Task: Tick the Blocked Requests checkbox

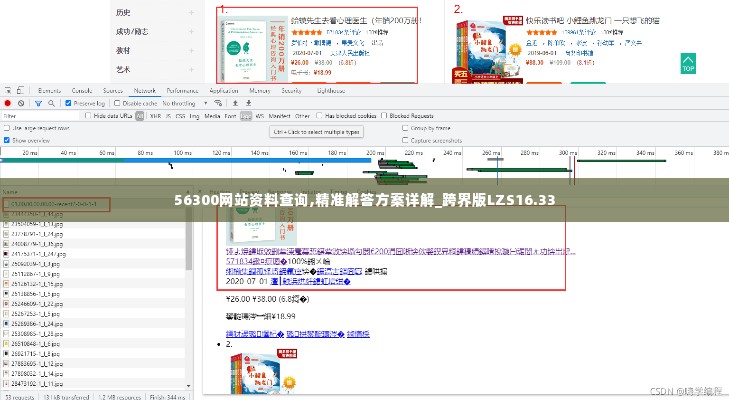Action: pyautogui.click(x=384, y=116)
